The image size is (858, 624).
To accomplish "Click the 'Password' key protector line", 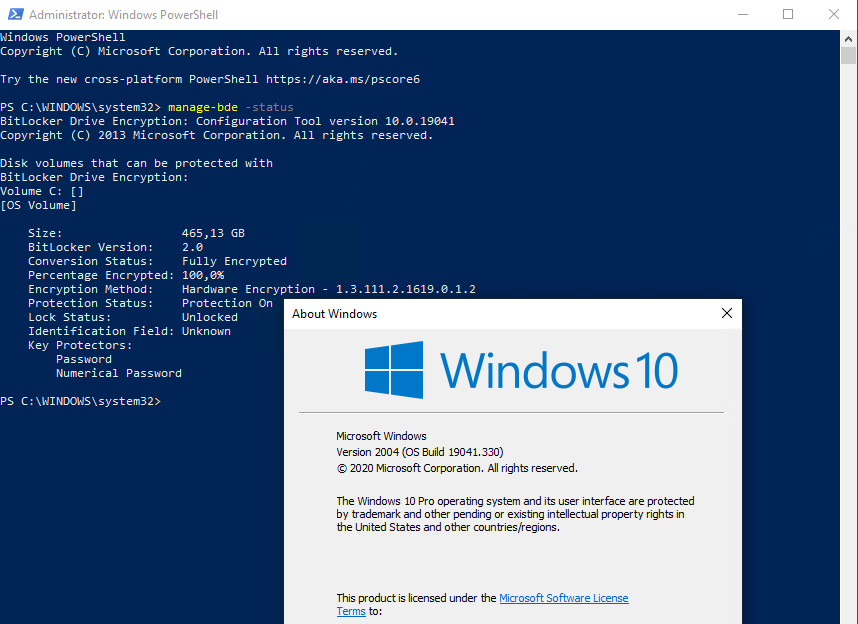I will 84,359.
